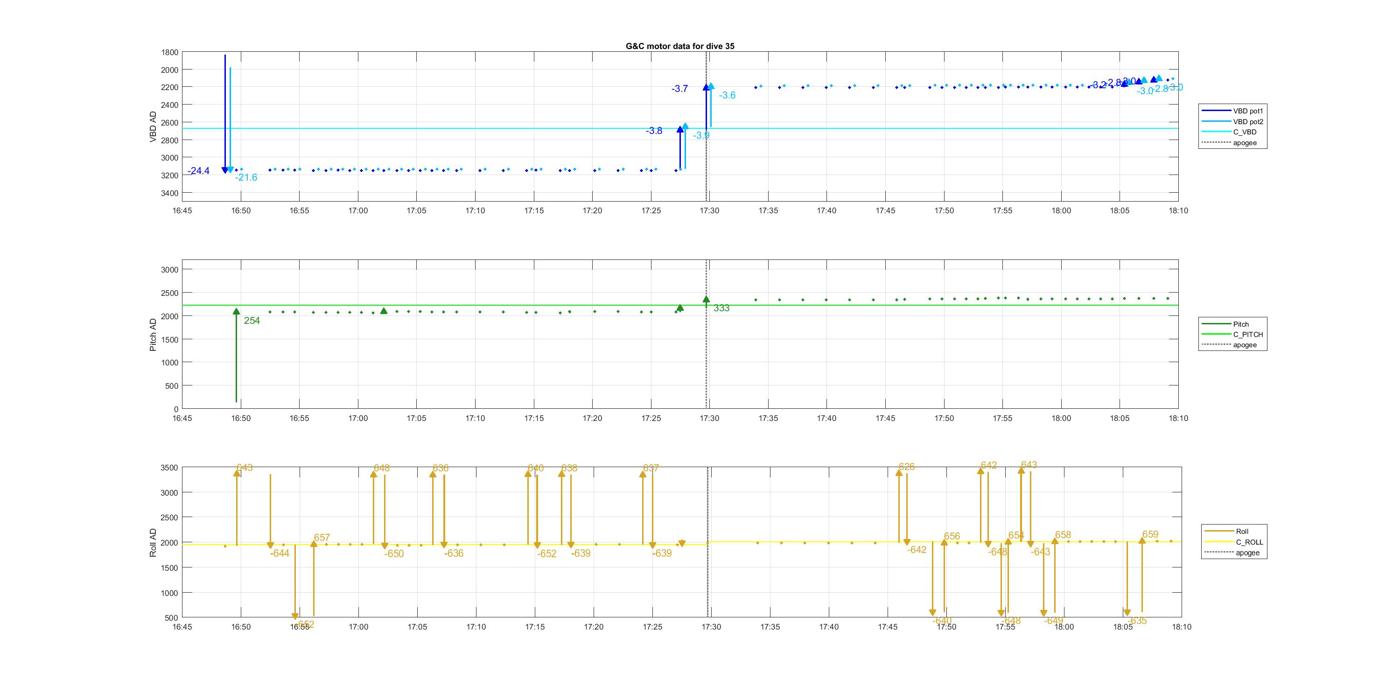Image resolution: width=1400 pixels, height=693 pixels.
Task: Click the "637" roll data label
Action: point(650,468)
